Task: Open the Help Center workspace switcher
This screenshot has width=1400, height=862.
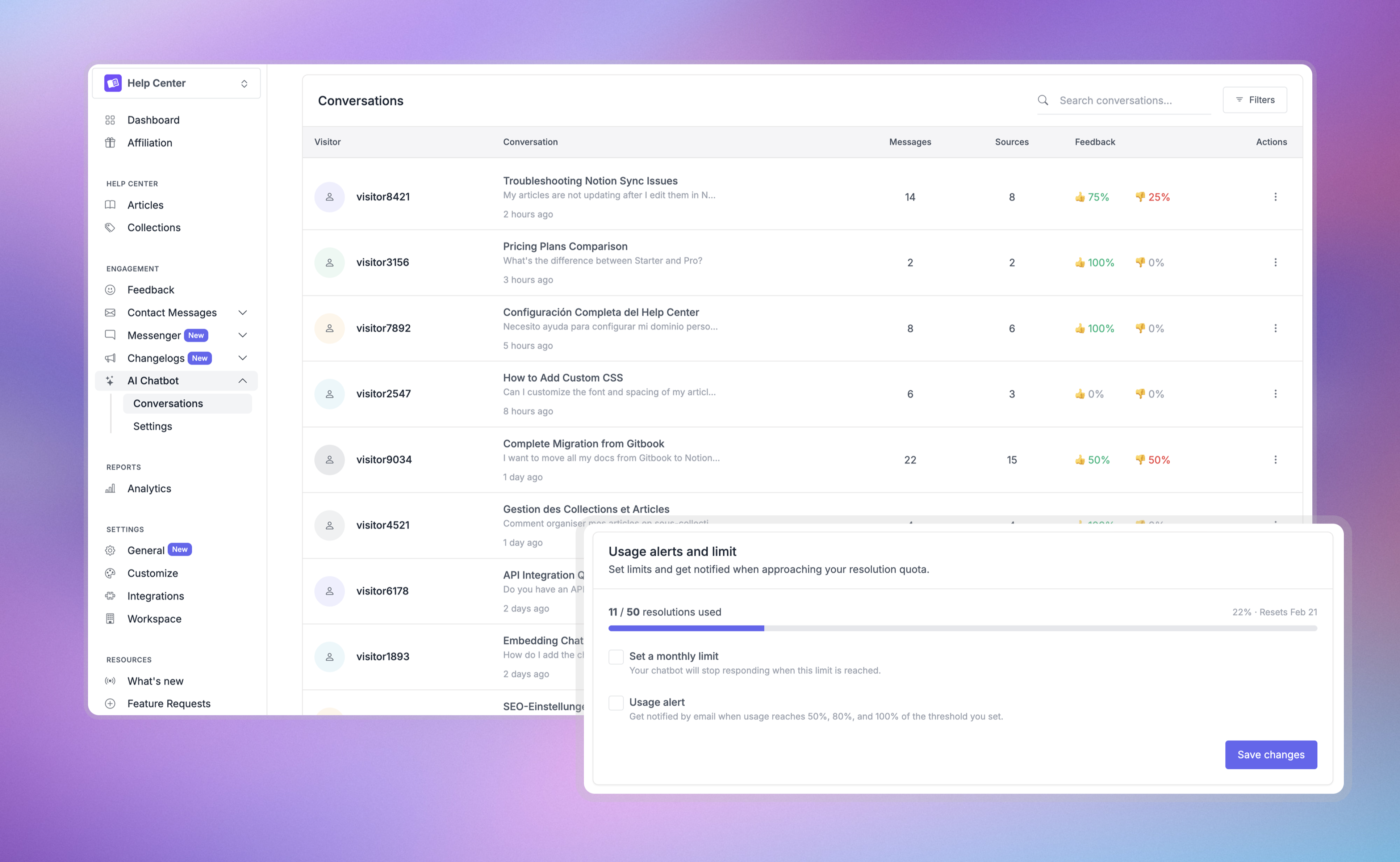Action: (176, 83)
